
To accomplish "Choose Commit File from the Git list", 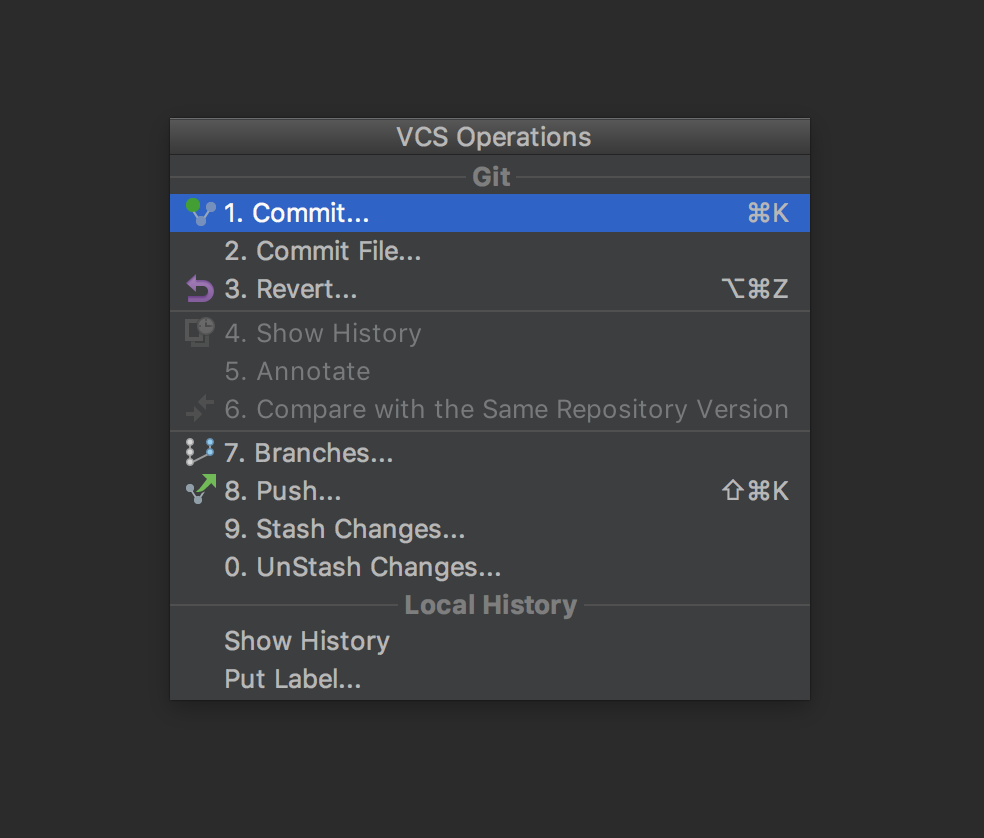I will (x=322, y=251).
